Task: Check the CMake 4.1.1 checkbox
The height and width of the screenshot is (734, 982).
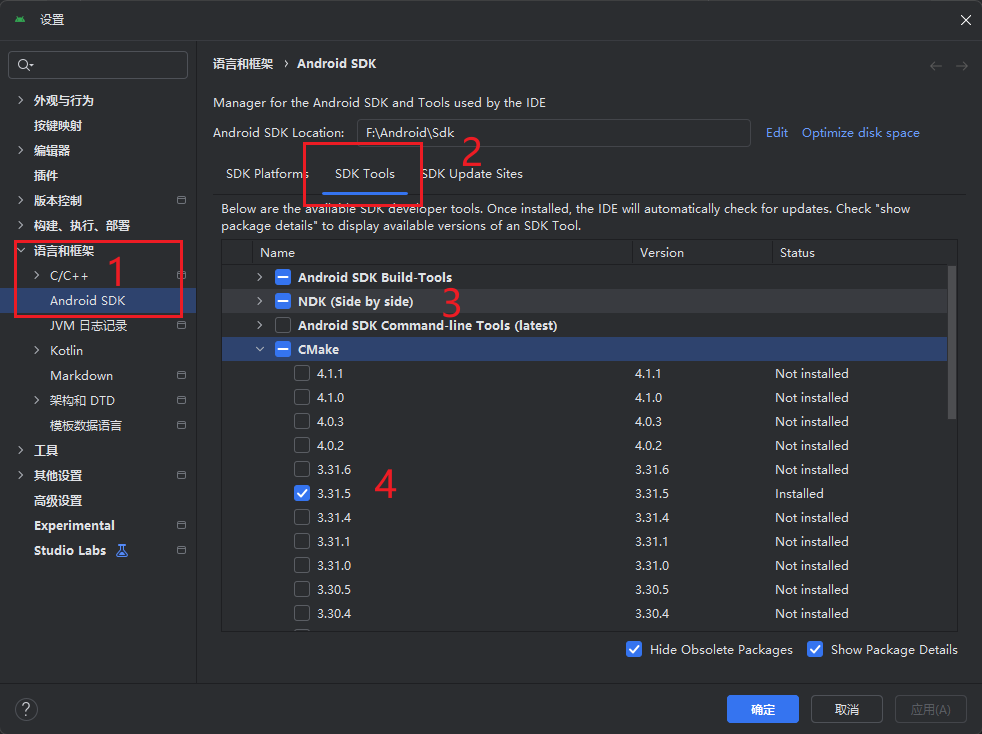Action: (x=302, y=373)
